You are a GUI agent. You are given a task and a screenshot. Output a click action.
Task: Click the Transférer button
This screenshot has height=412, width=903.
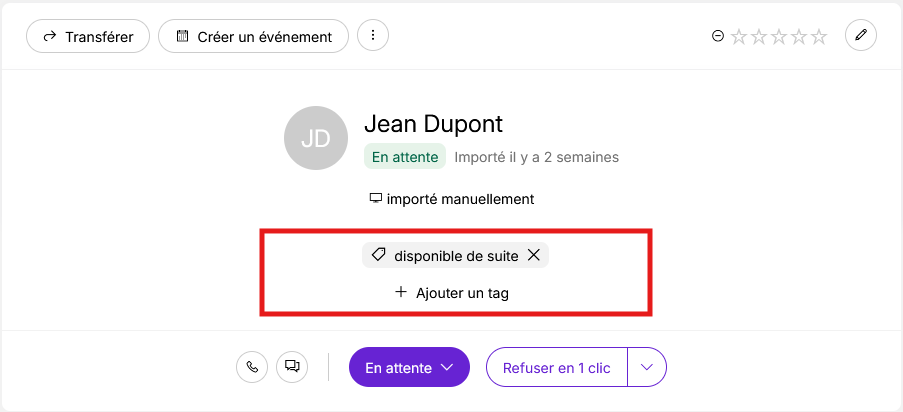[x=88, y=36]
